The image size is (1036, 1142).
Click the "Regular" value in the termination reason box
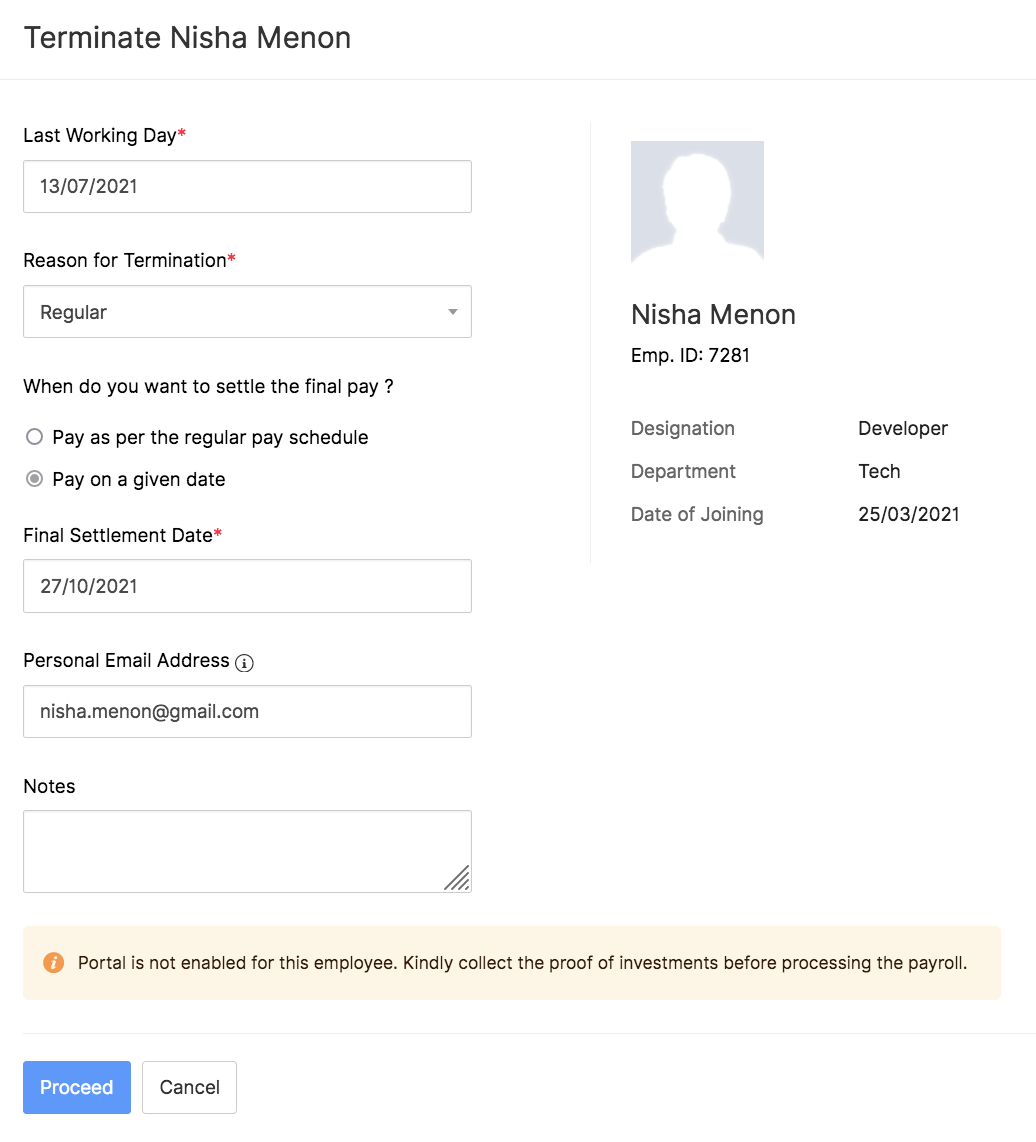click(x=74, y=312)
